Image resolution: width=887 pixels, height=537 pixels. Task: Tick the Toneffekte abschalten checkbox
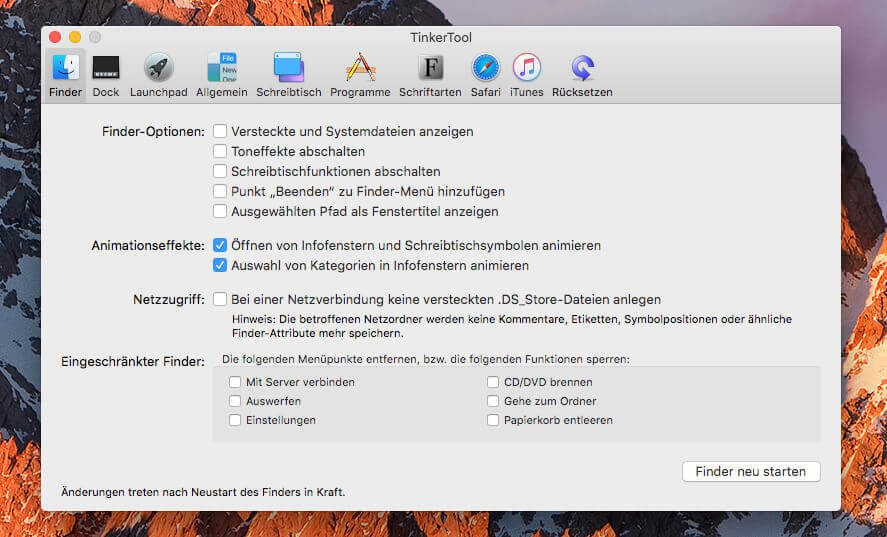[x=220, y=151]
